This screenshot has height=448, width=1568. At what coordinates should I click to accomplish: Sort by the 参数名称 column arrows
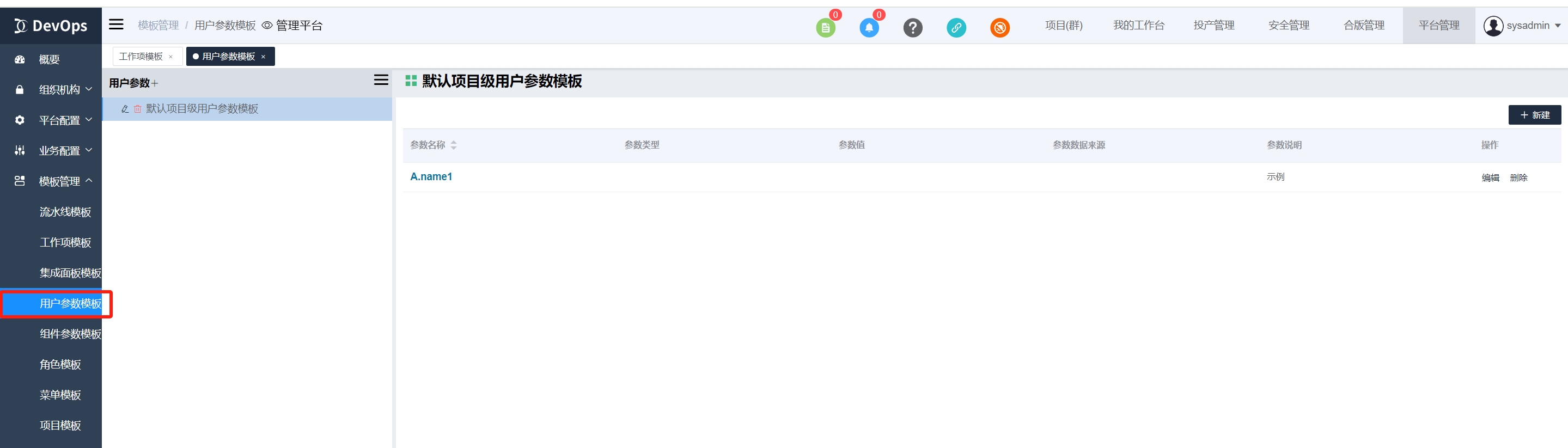454,145
